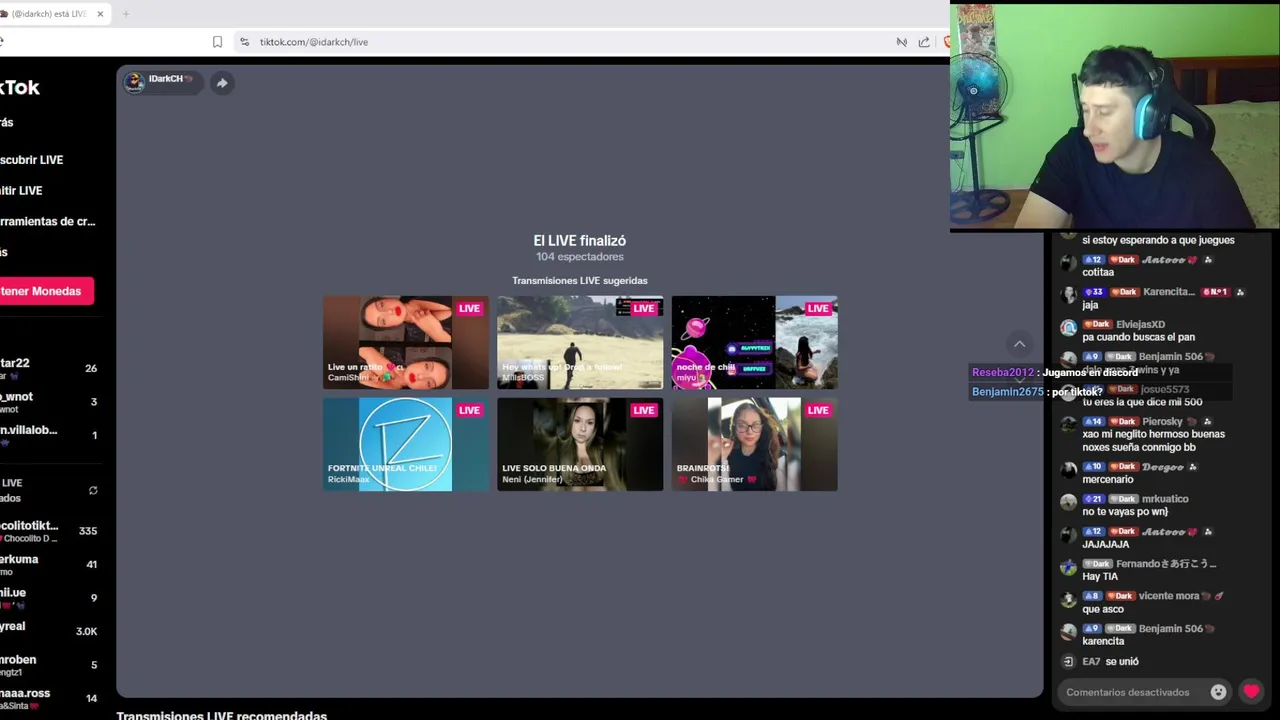Open LIVE SOLO BUENA ONDA by Neni
Screen dimensions: 1280x720
coord(580,444)
